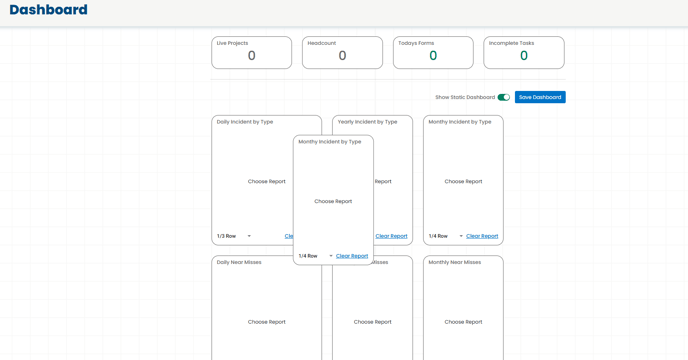Select the Daily Incident by Type title
Image resolution: width=688 pixels, height=360 pixels.
(245, 122)
